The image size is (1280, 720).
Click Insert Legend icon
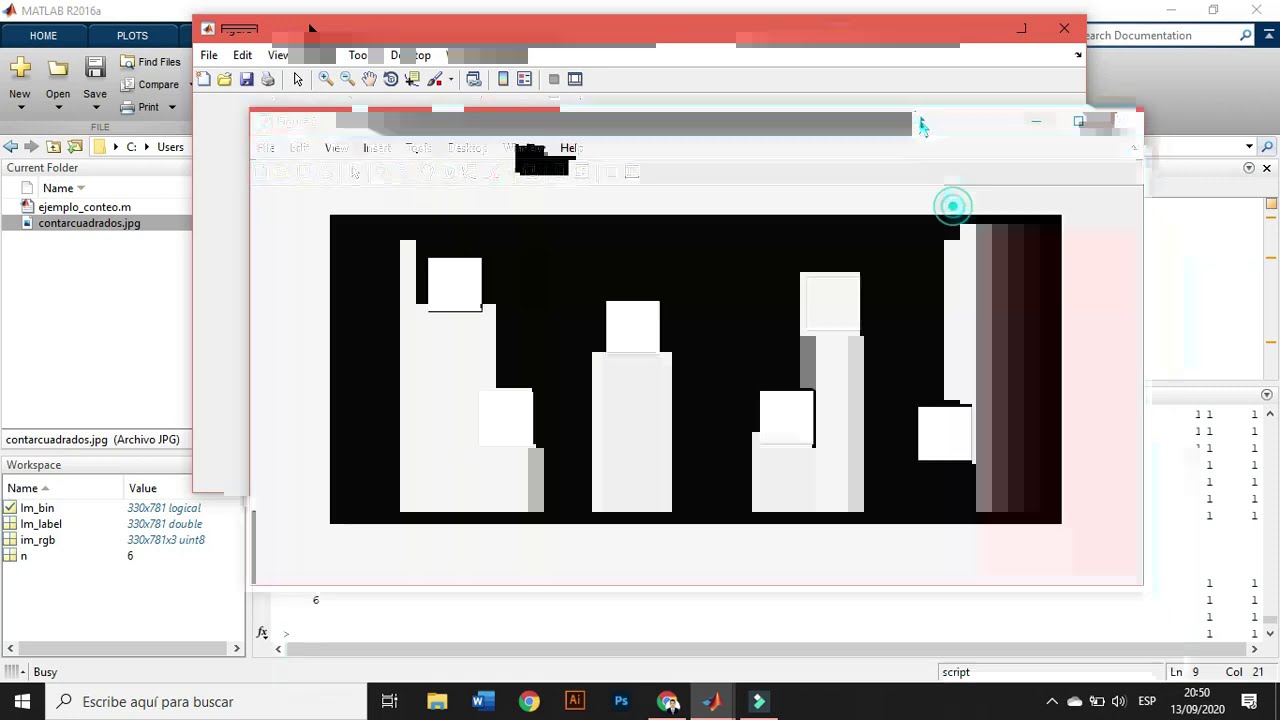pyautogui.click(x=524, y=79)
